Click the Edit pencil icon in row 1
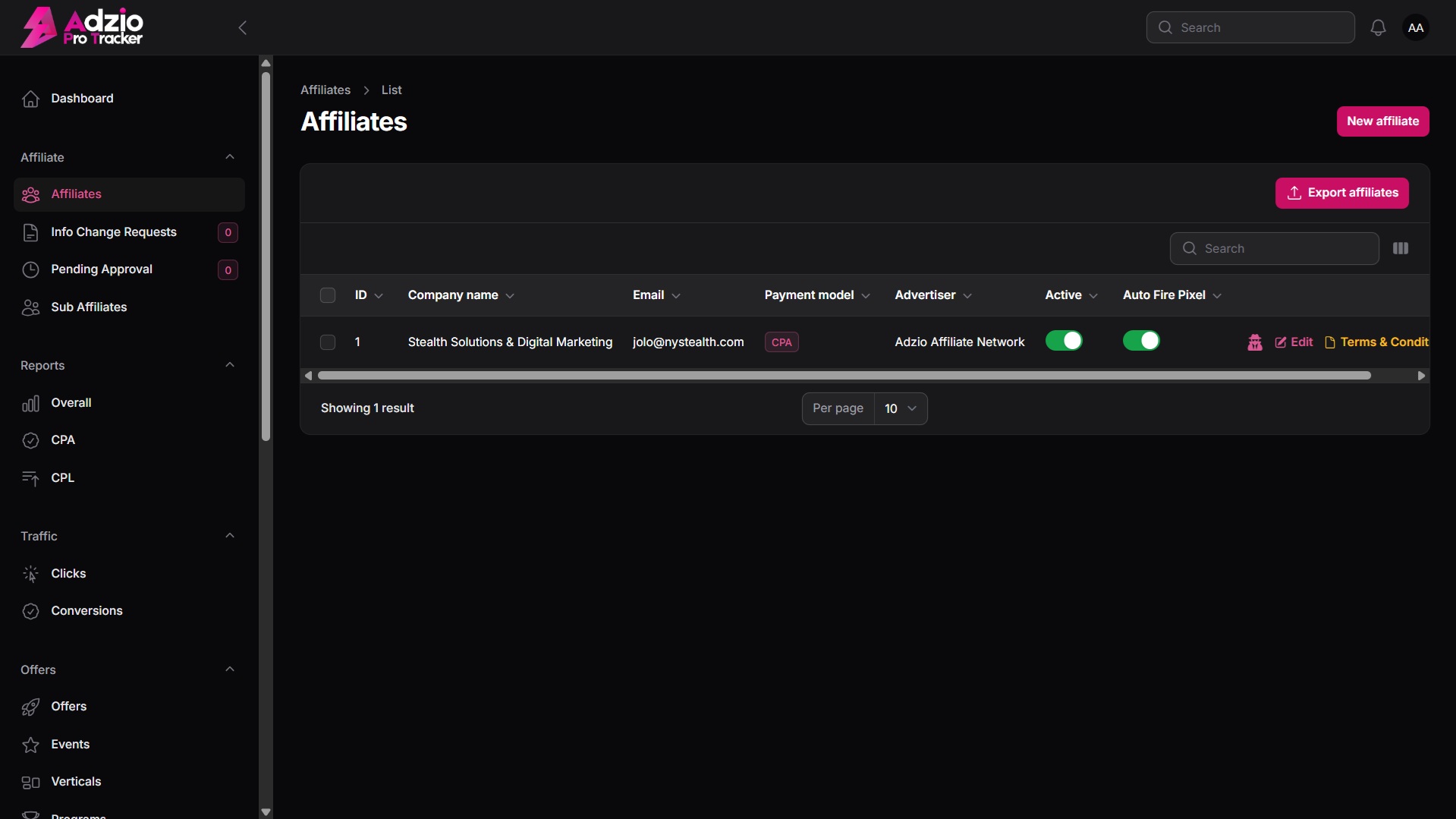 [x=1281, y=342]
